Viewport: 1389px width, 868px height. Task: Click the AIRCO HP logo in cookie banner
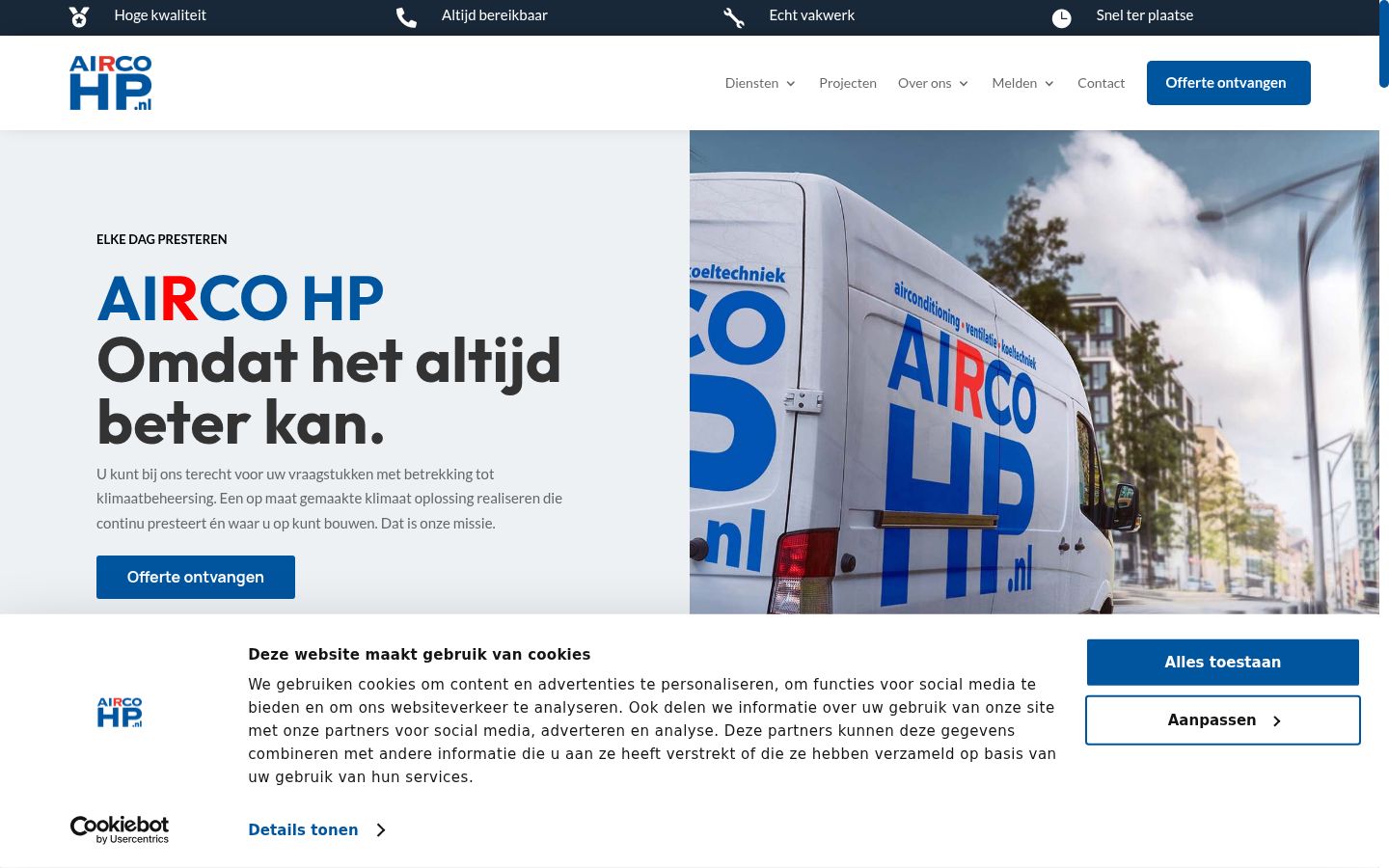click(x=120, y=713)
